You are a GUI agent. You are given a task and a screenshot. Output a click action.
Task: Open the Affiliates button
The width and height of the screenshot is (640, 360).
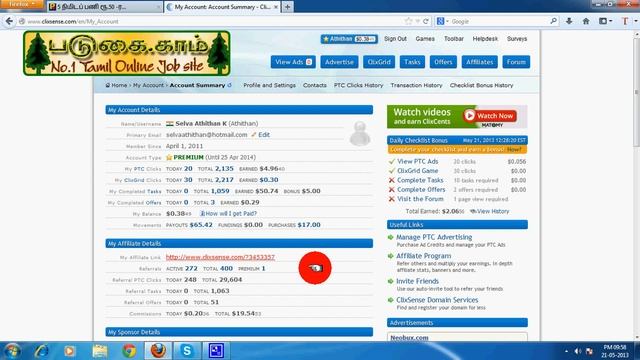(480, 62)
